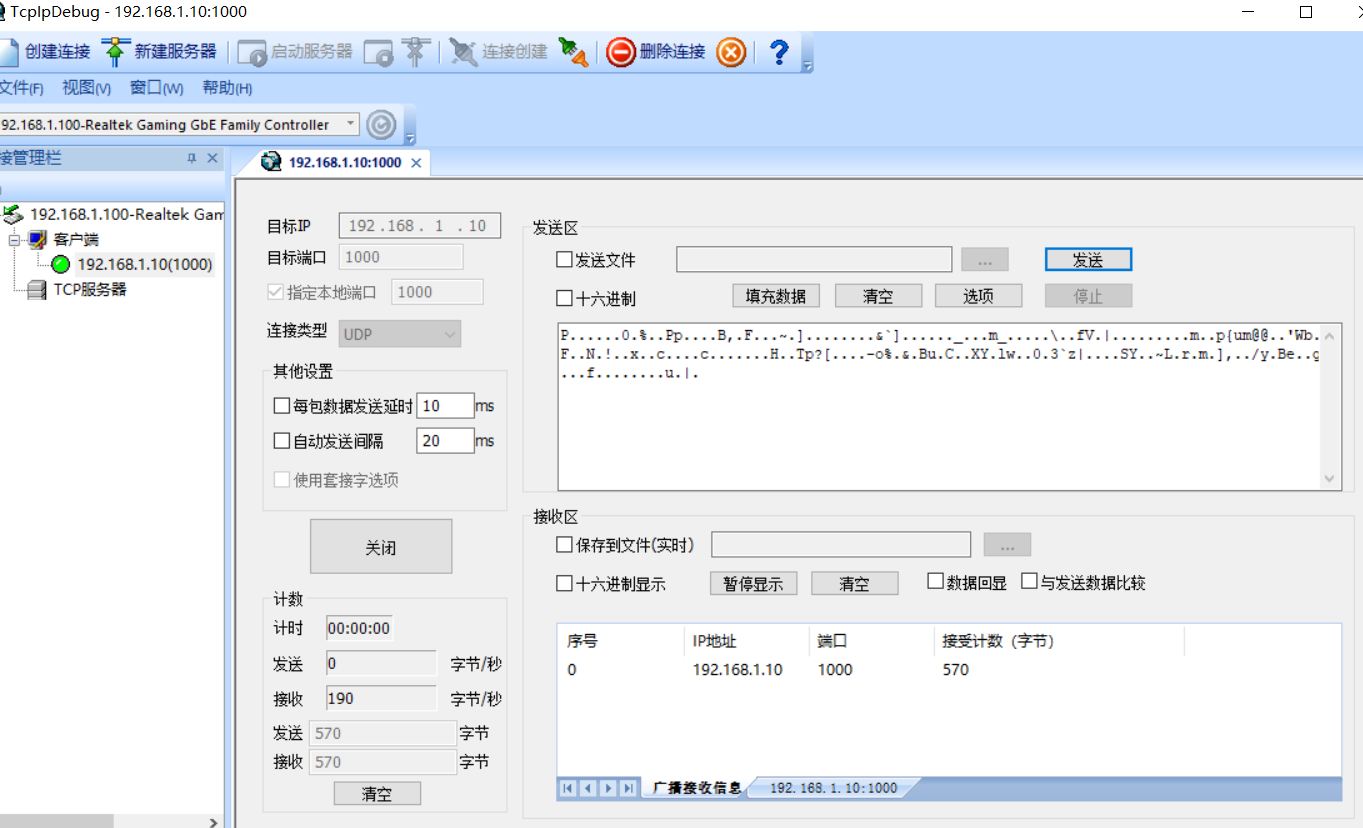Click inside the send data text box
This screenshot has height=828, width=1363.
939,406
